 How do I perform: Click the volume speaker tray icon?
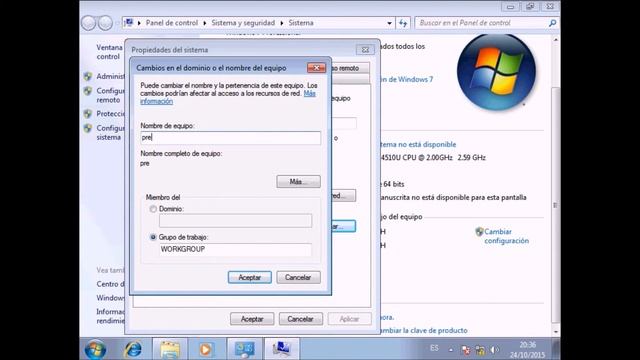(495, 350)
